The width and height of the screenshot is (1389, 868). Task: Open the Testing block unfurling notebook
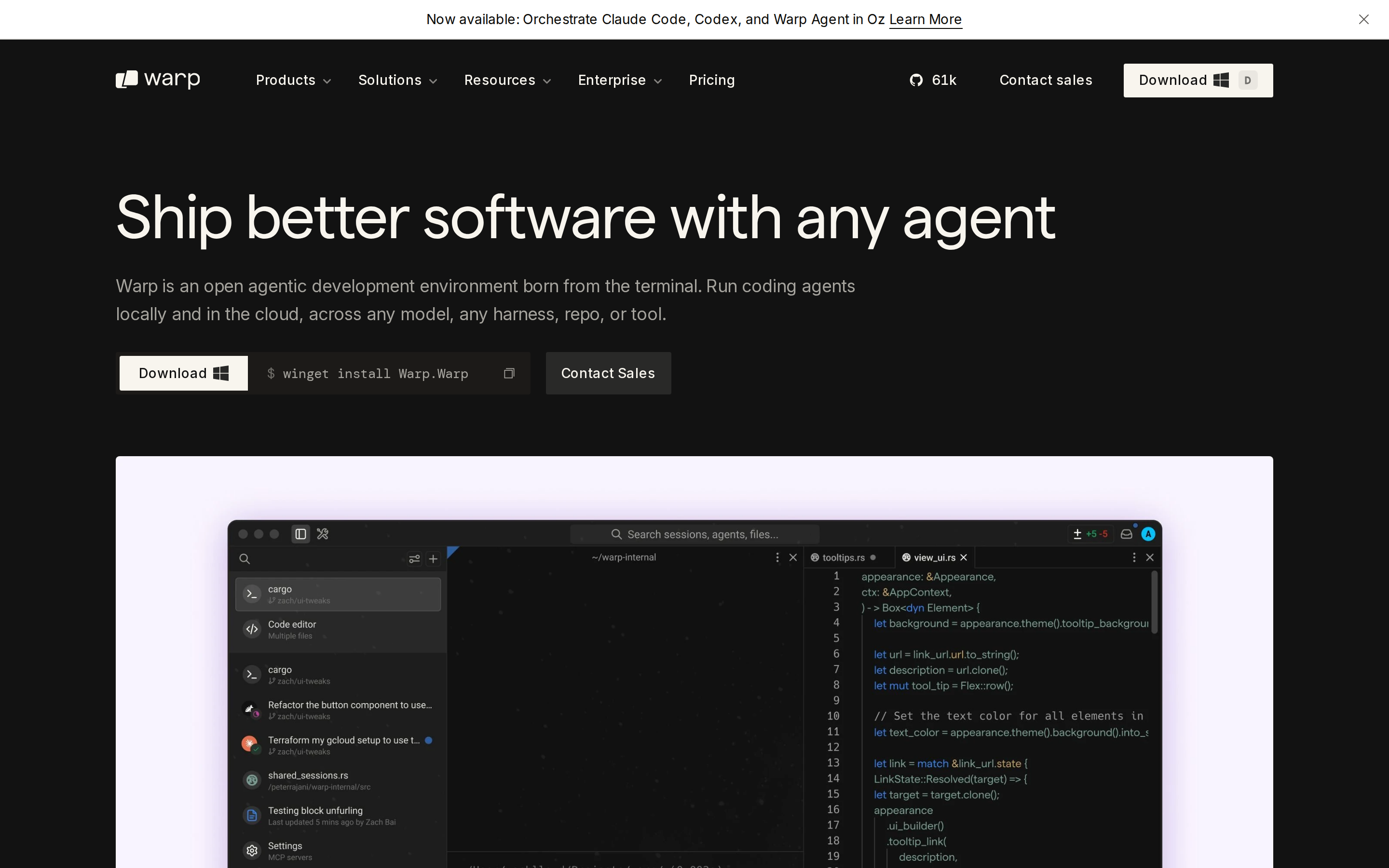tap(338, 816)
